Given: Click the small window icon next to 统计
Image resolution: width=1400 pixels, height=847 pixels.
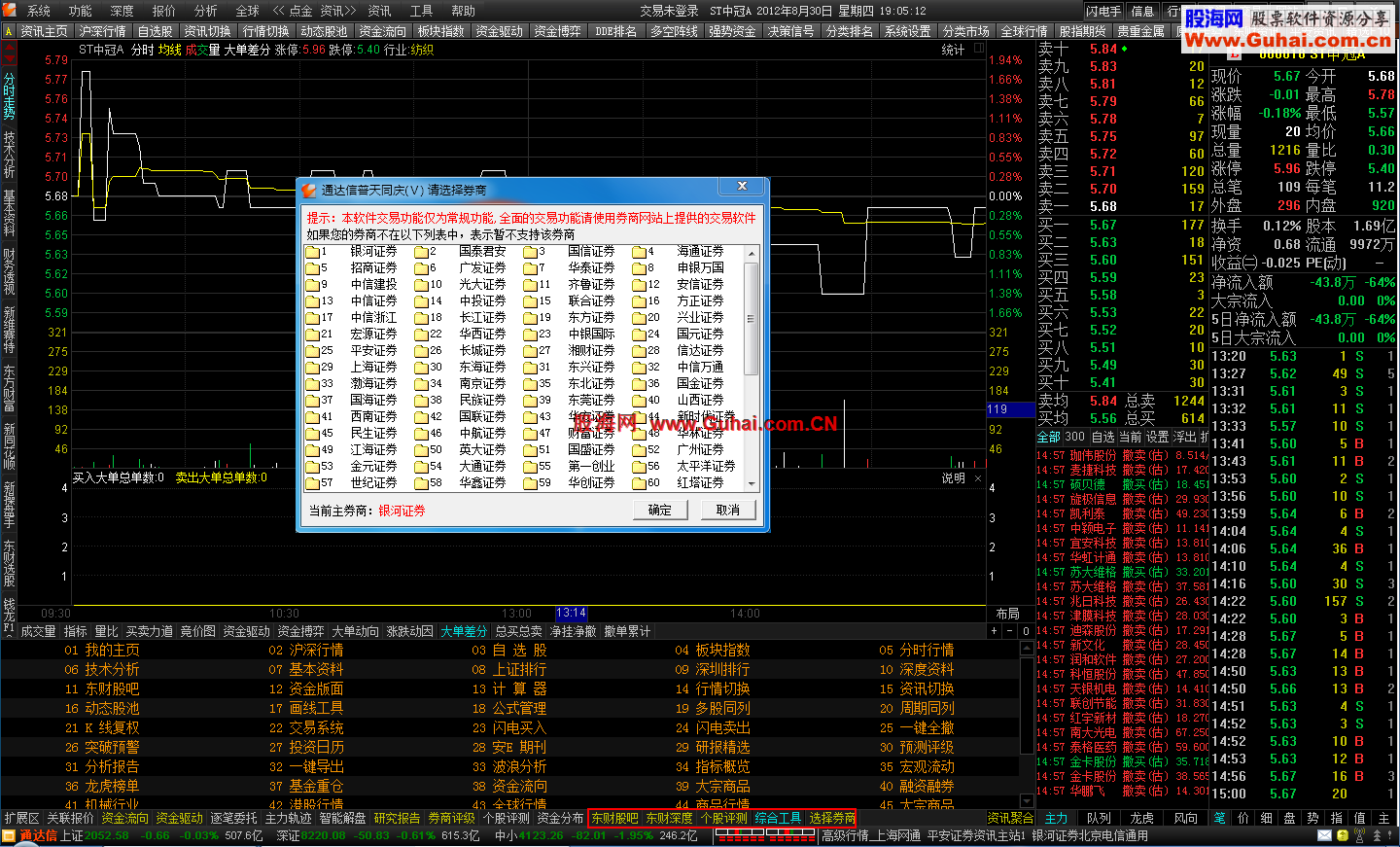Looking at the screenshot, I should (978, 48).
